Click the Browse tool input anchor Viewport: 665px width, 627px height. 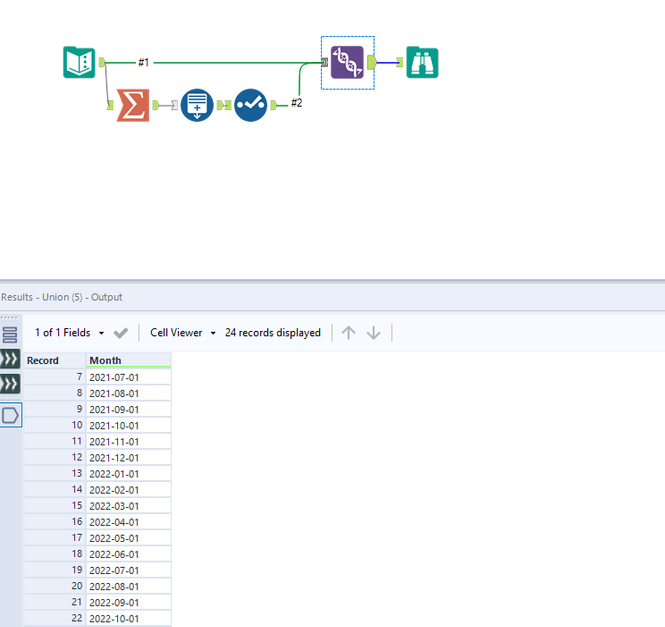(400, 62)
